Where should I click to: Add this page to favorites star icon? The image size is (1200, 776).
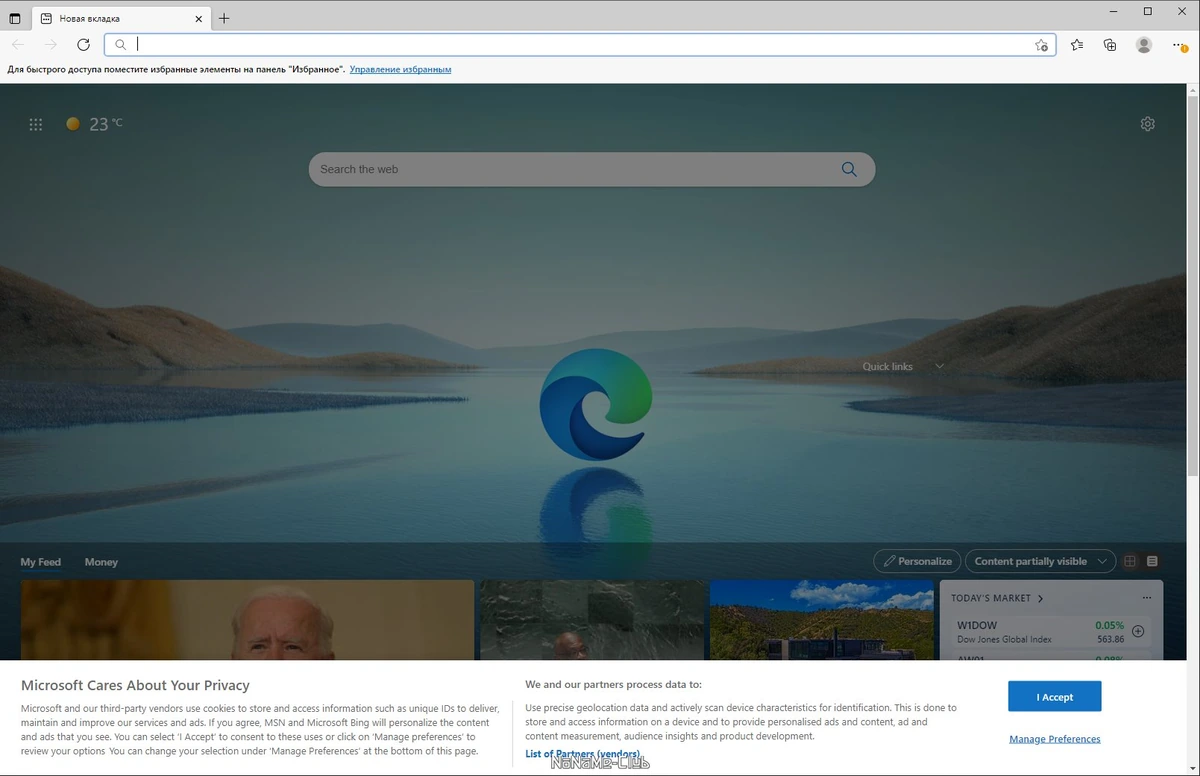[x=1041, y=45]
